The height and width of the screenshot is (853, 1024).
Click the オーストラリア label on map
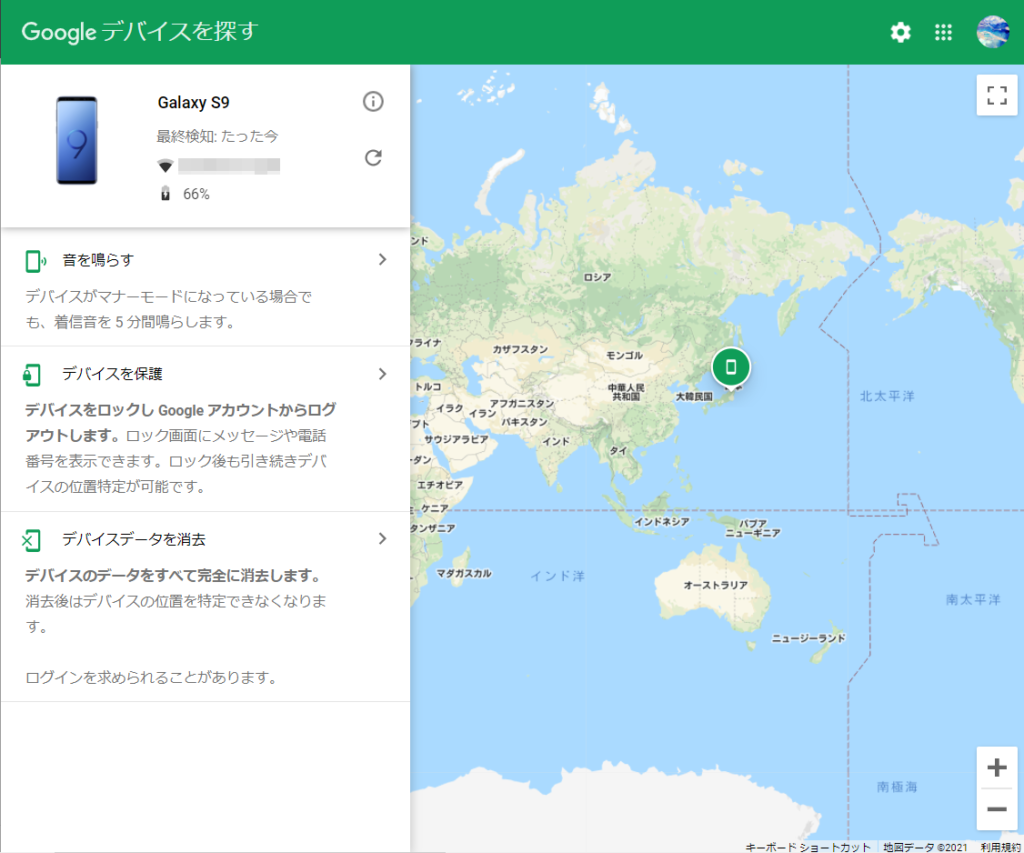(716, 585)
